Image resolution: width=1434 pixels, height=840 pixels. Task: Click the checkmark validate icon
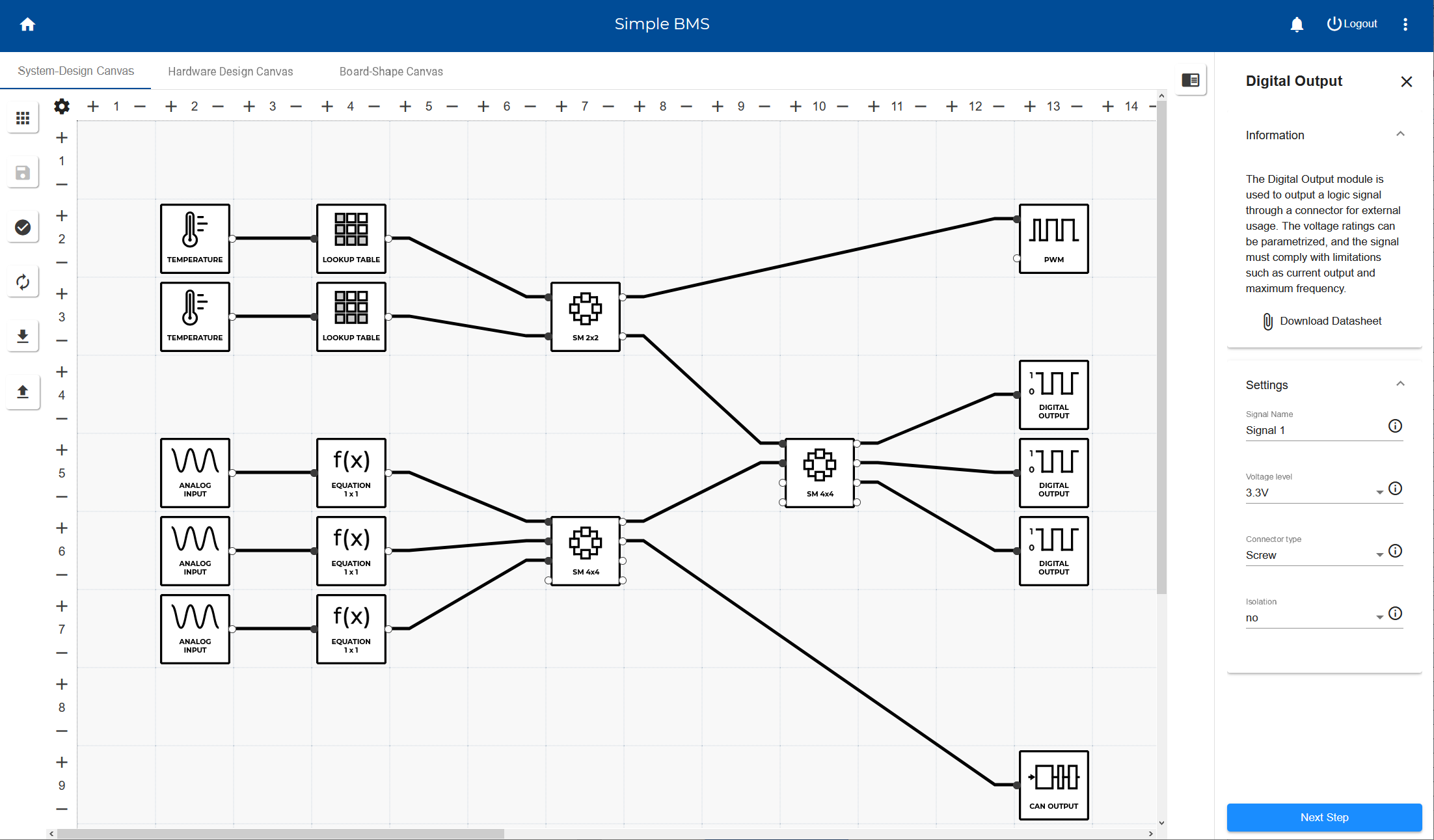click(23, 227)
